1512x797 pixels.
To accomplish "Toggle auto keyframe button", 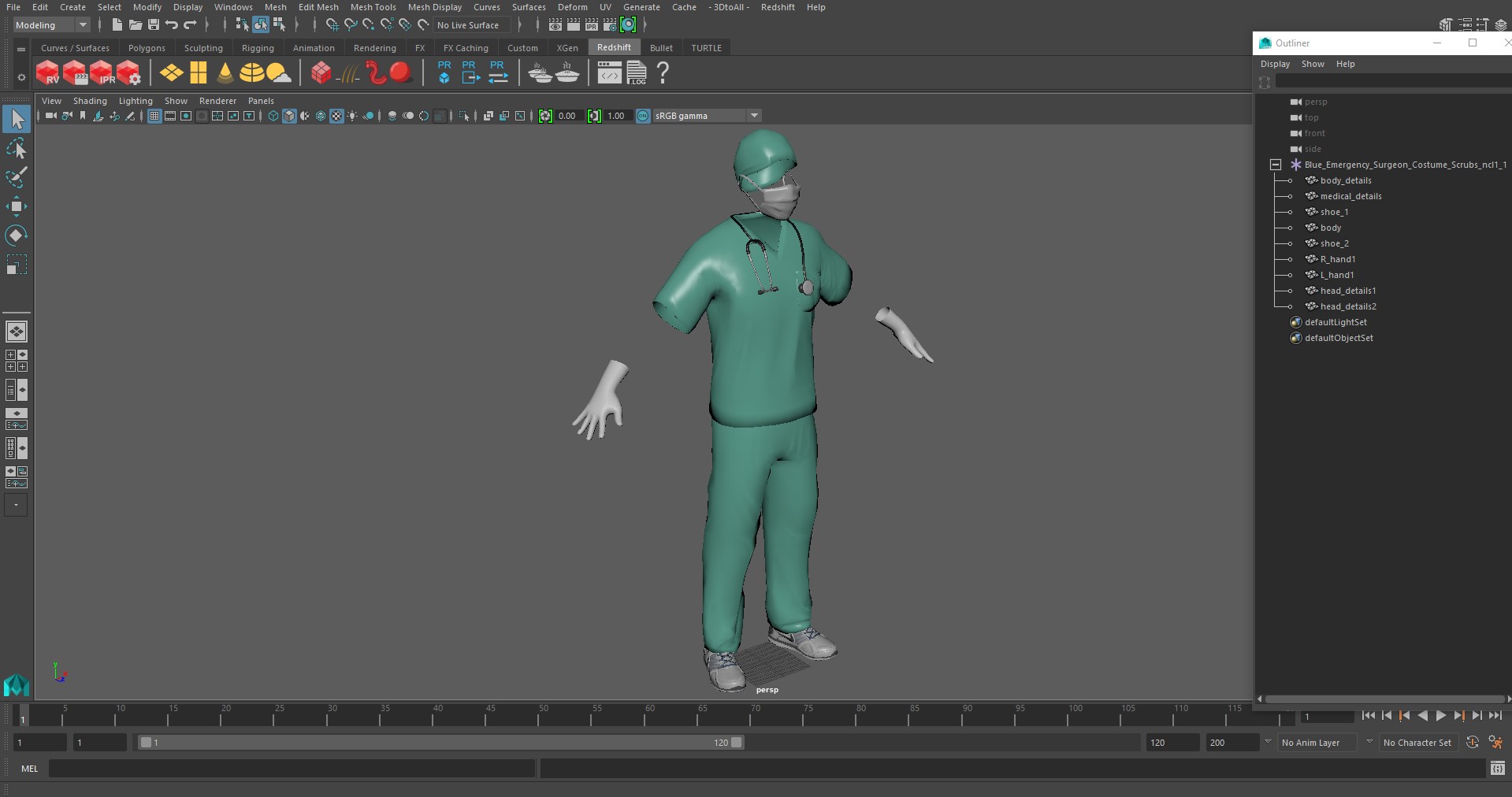I will (1472, 742).
